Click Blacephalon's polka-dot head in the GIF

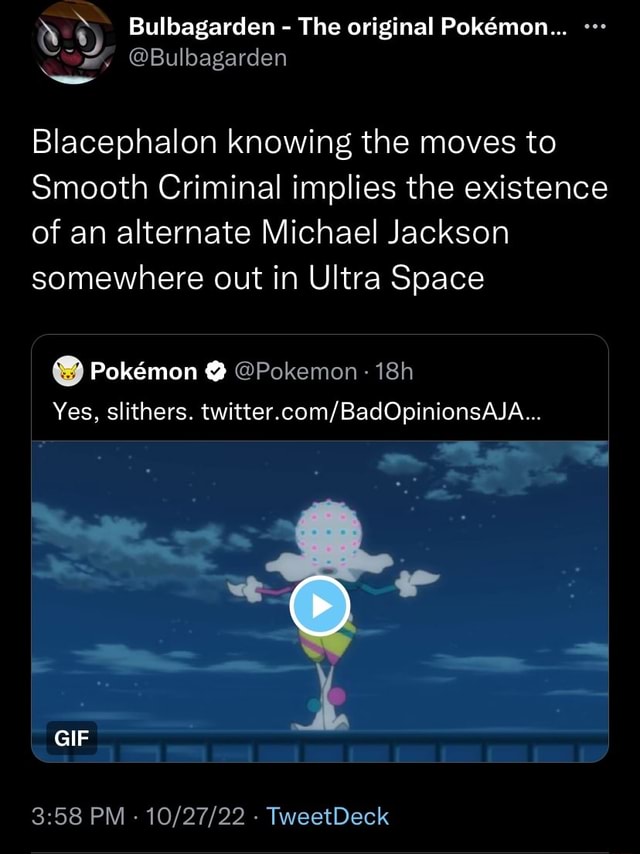click(x=329, y=532)
